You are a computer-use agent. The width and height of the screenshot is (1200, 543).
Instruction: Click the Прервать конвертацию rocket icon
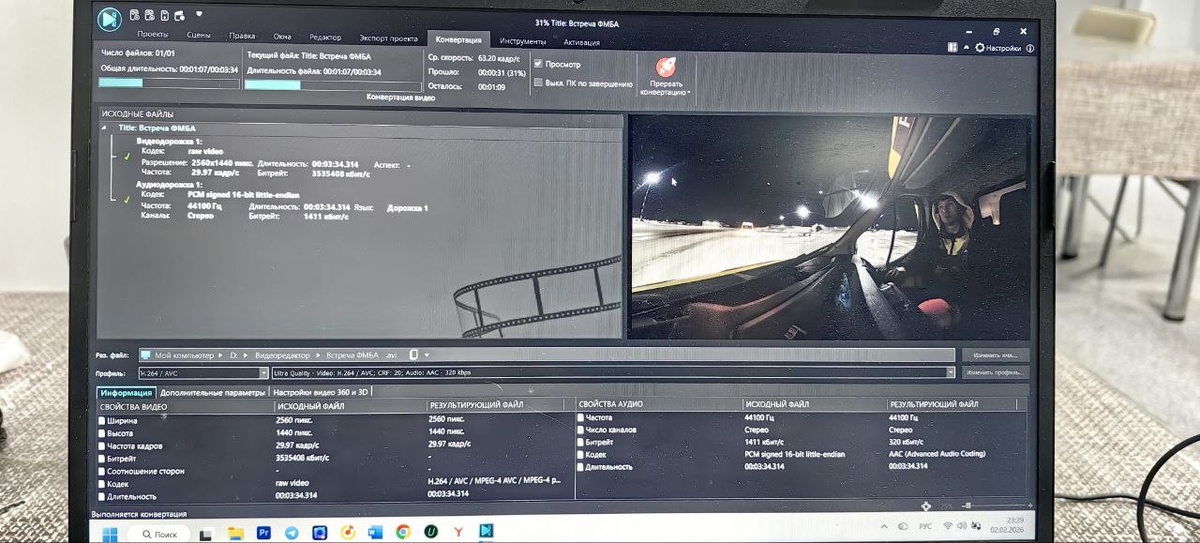[x=664, y=67]
